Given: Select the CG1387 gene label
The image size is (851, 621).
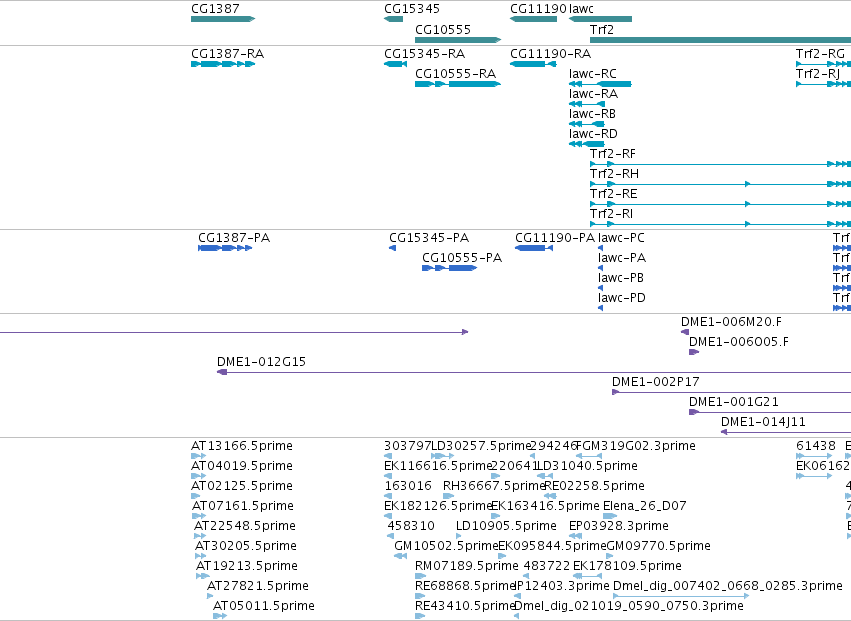Looking at the screenshot, I should tap(215, 9).
